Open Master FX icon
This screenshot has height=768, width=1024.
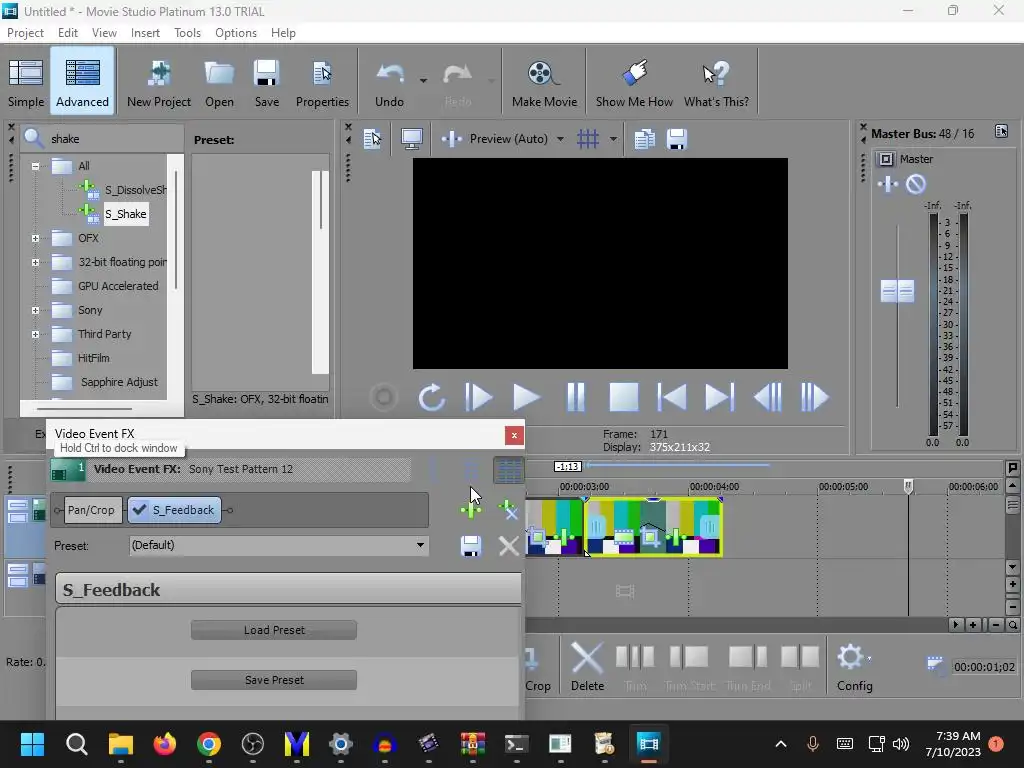[888, 184]
